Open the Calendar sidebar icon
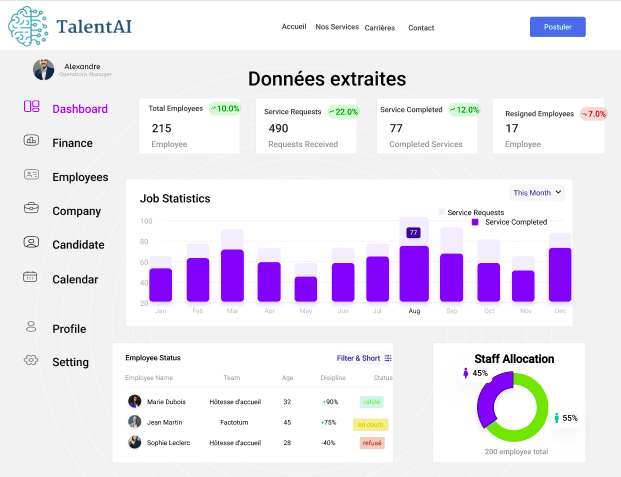Screen dimensions: 621x477 pyautogui.click(x=31, y=277)
